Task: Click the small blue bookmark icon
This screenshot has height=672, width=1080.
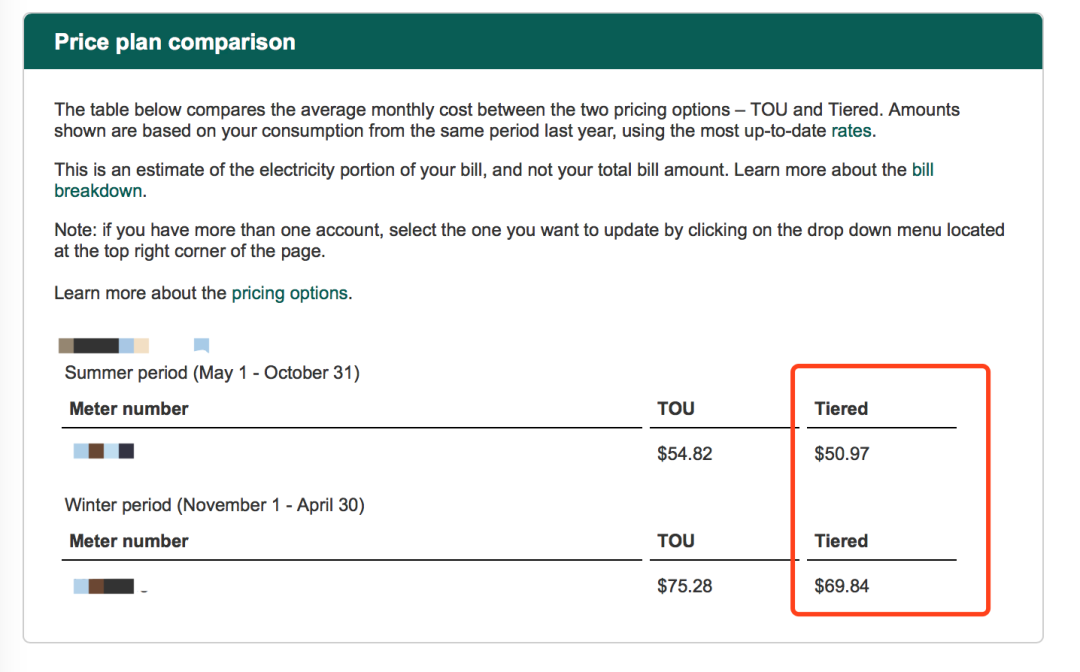Action: coord(201,346)
